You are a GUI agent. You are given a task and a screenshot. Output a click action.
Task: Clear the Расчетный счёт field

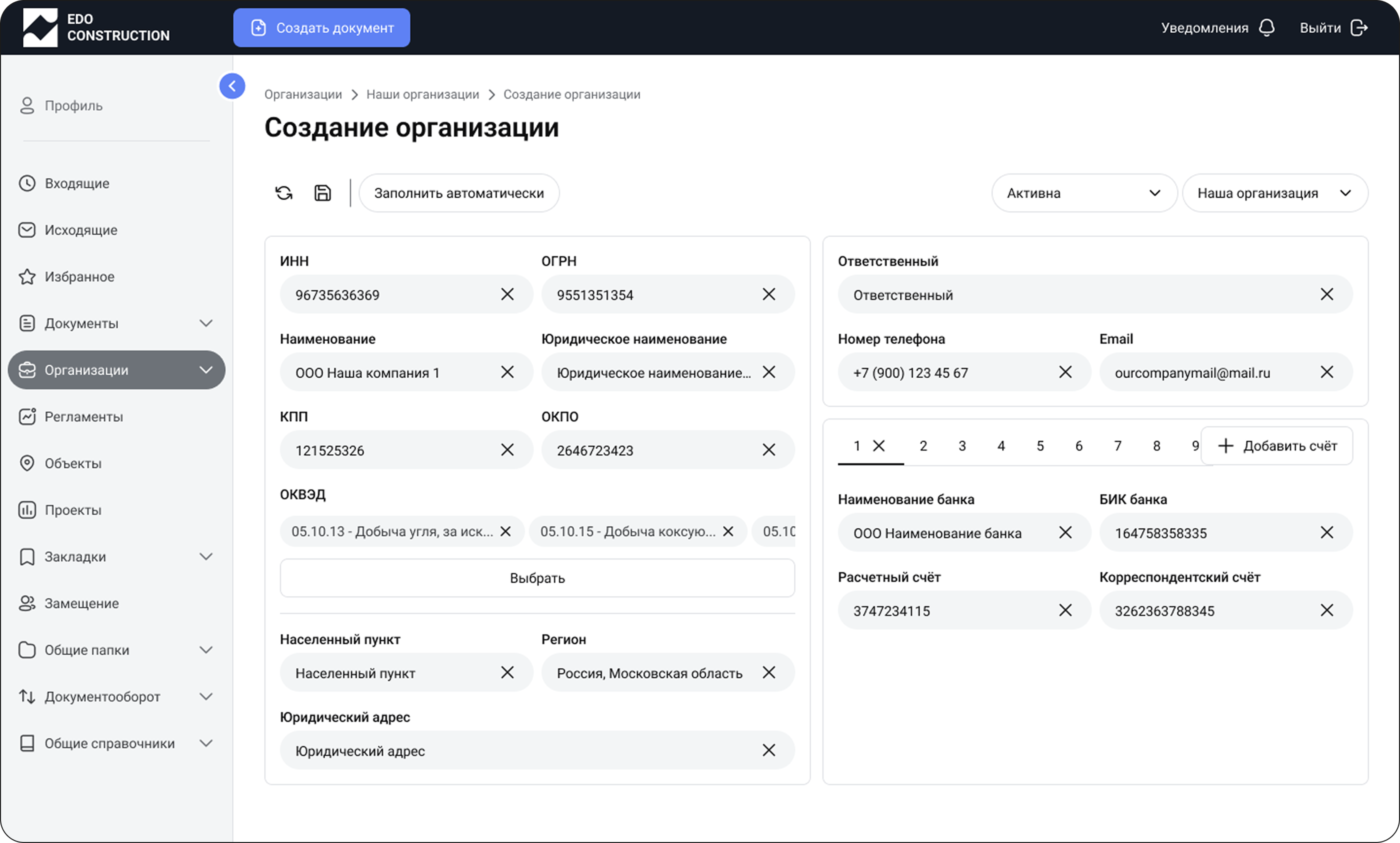click(1065, 610)
